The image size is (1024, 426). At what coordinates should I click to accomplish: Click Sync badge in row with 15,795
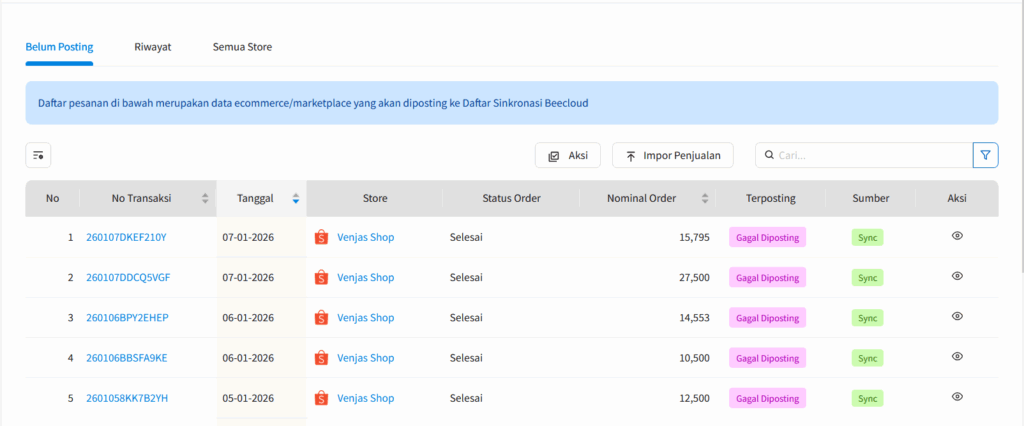click(x=867, y=238)
